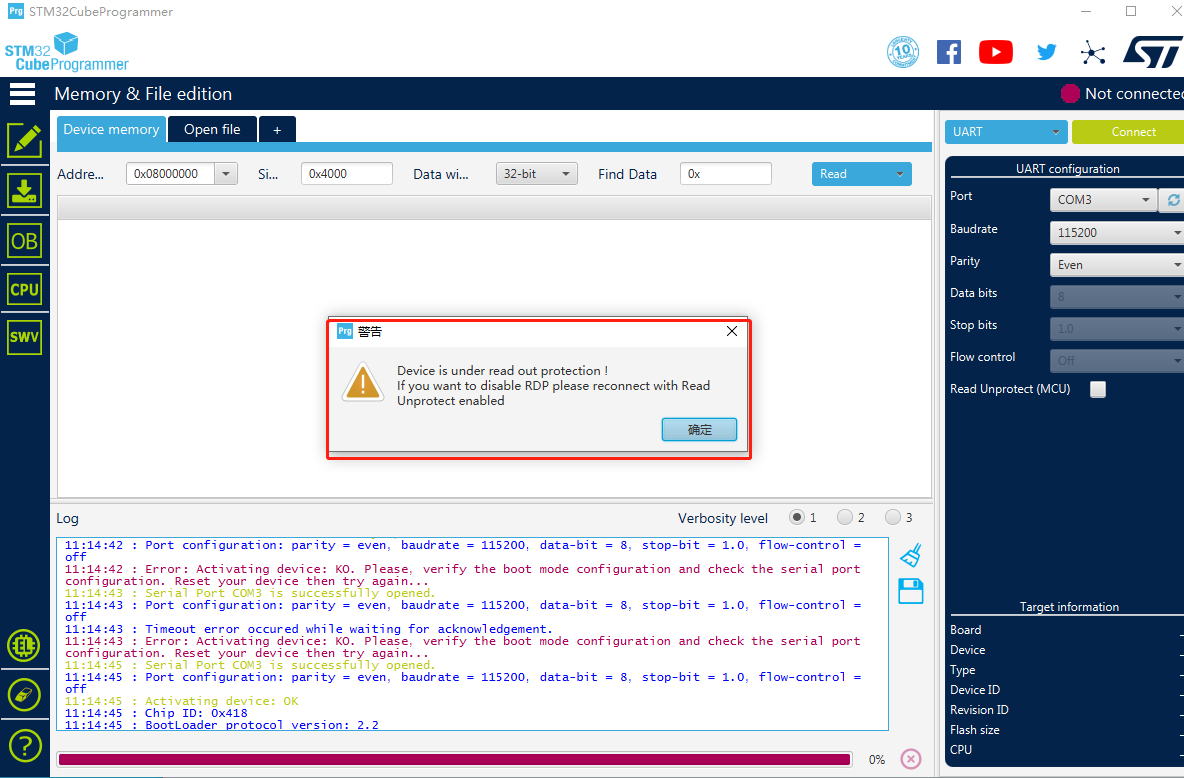Click the STM32CubeProgrammer logo
Viewport: 1184px width, 778px height.
[66, 52]
